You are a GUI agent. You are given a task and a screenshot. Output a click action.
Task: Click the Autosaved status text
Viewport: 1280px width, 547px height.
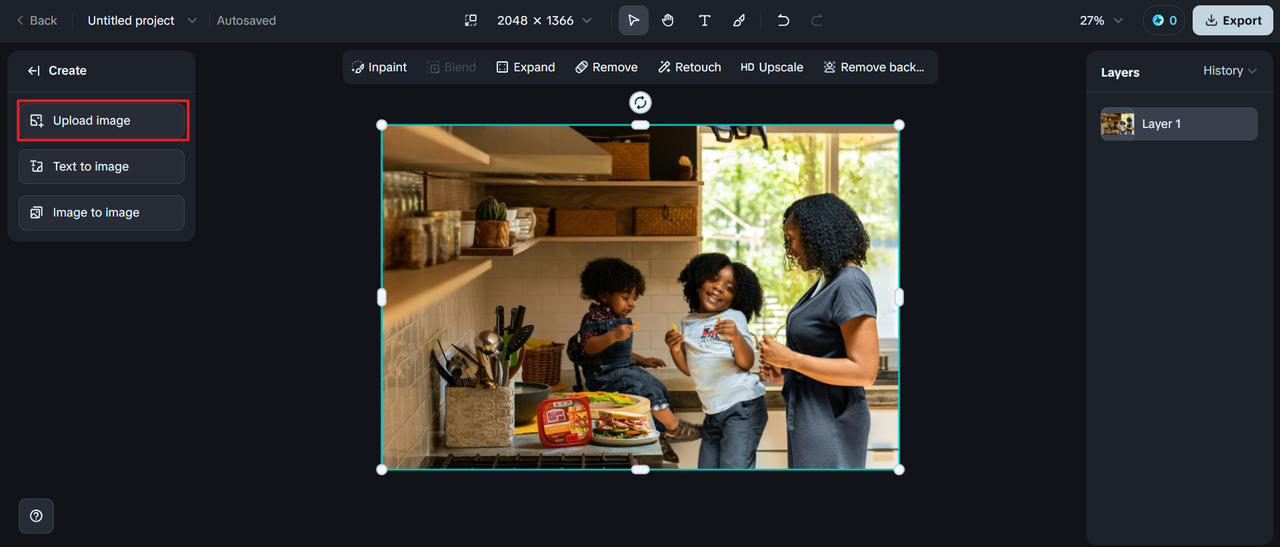click(246, 20)
